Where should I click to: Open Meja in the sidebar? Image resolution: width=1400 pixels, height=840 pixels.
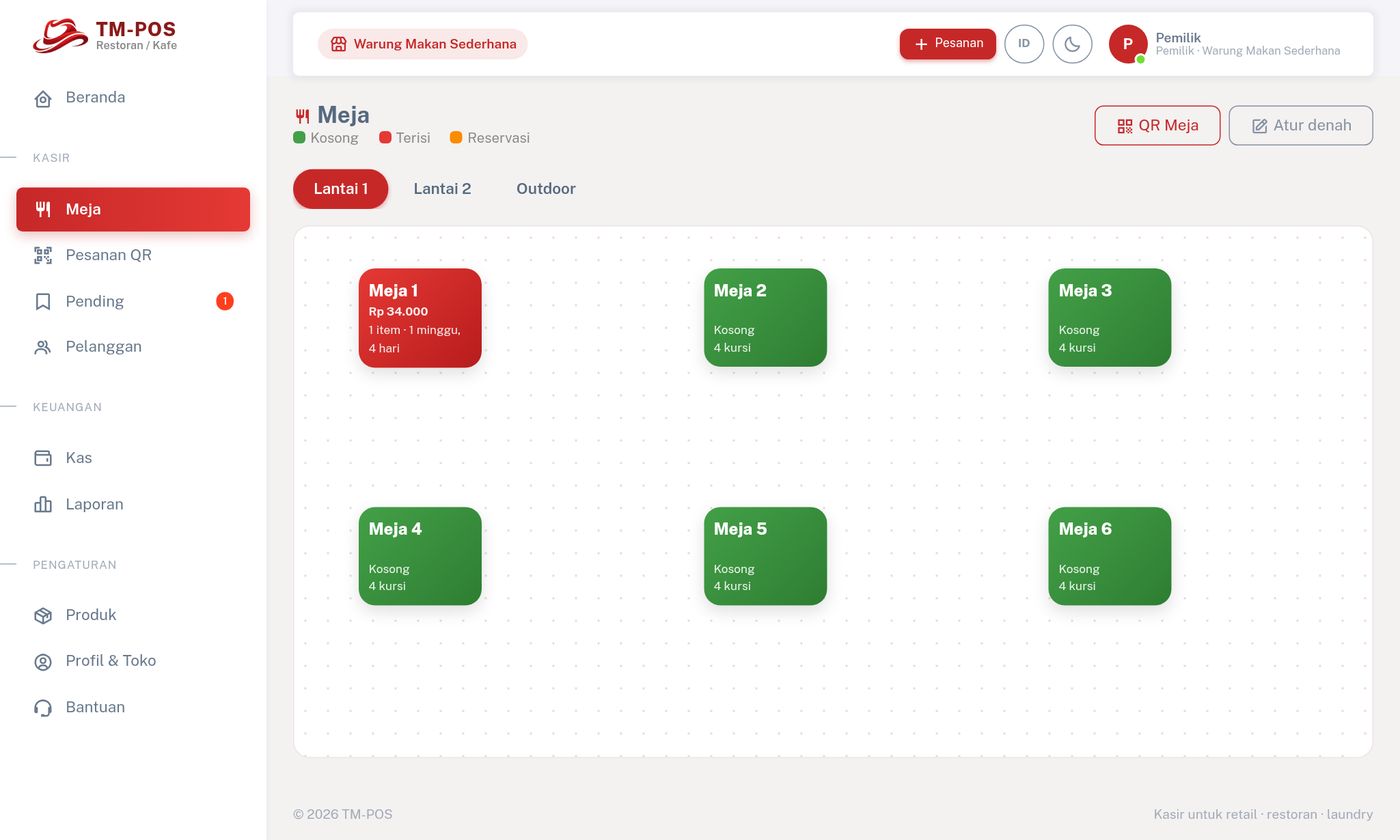click(133, 209)
